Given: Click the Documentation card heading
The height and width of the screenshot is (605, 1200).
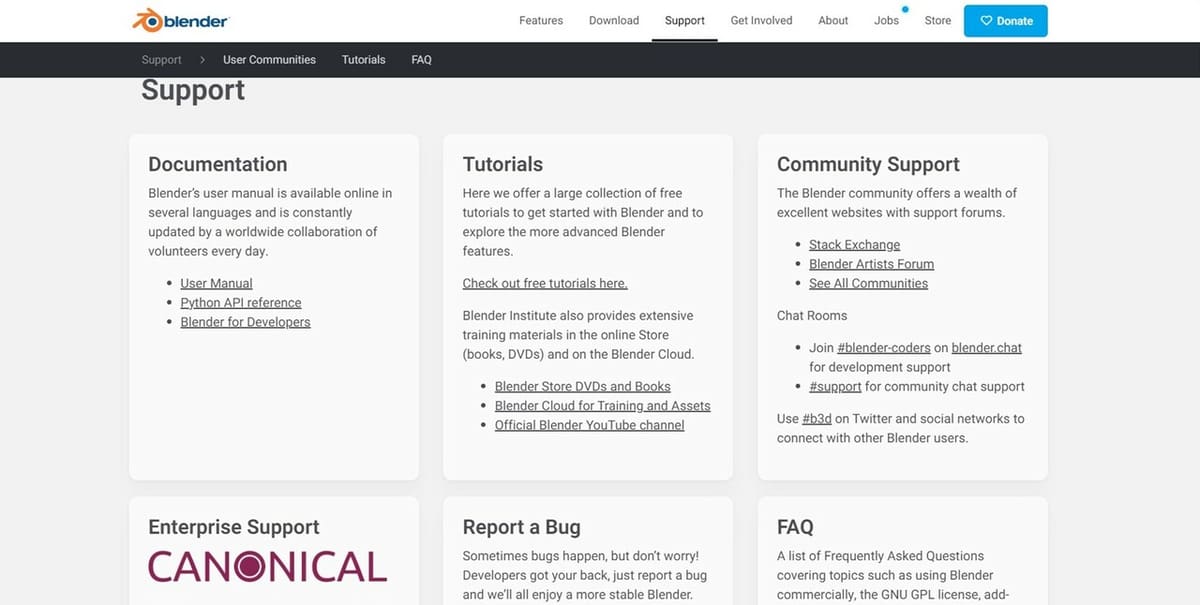Looking at the screenshot, I should pyautogui.click(x=218, y=164).
